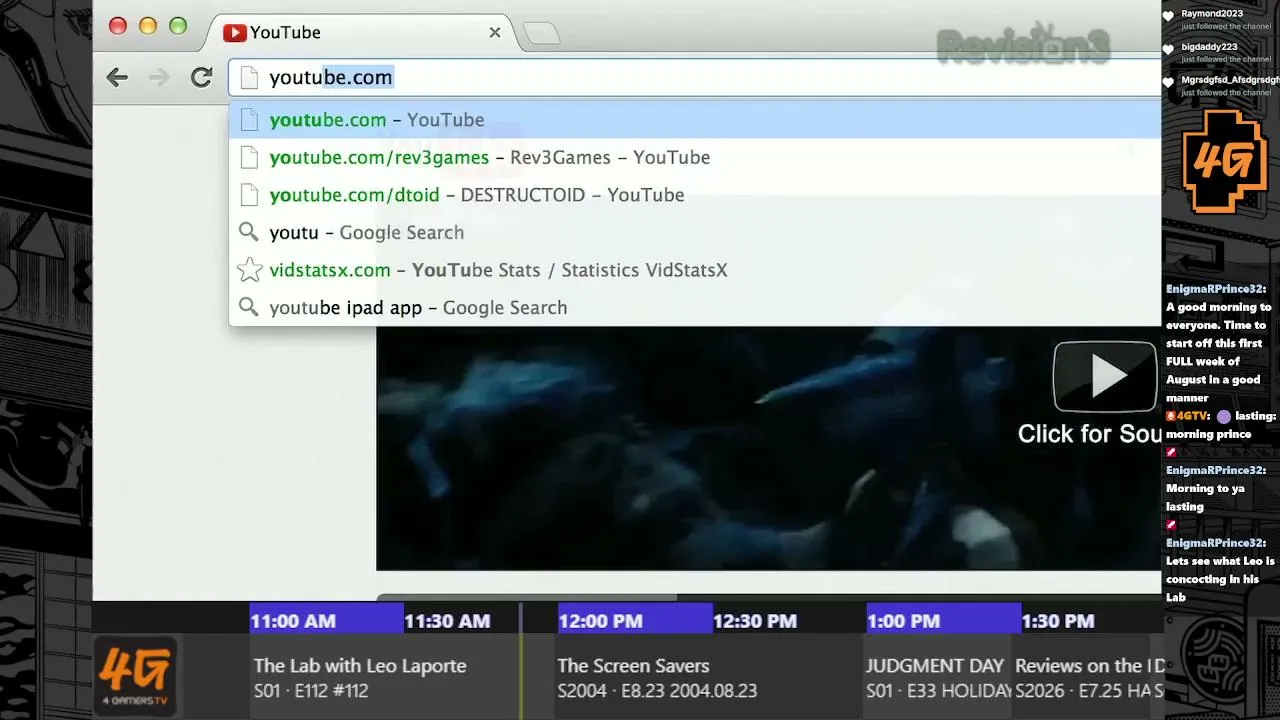Viewport: 1280px width, 720px height.
Task: Click the video thumbnail in the page
Action: (768, 448)
